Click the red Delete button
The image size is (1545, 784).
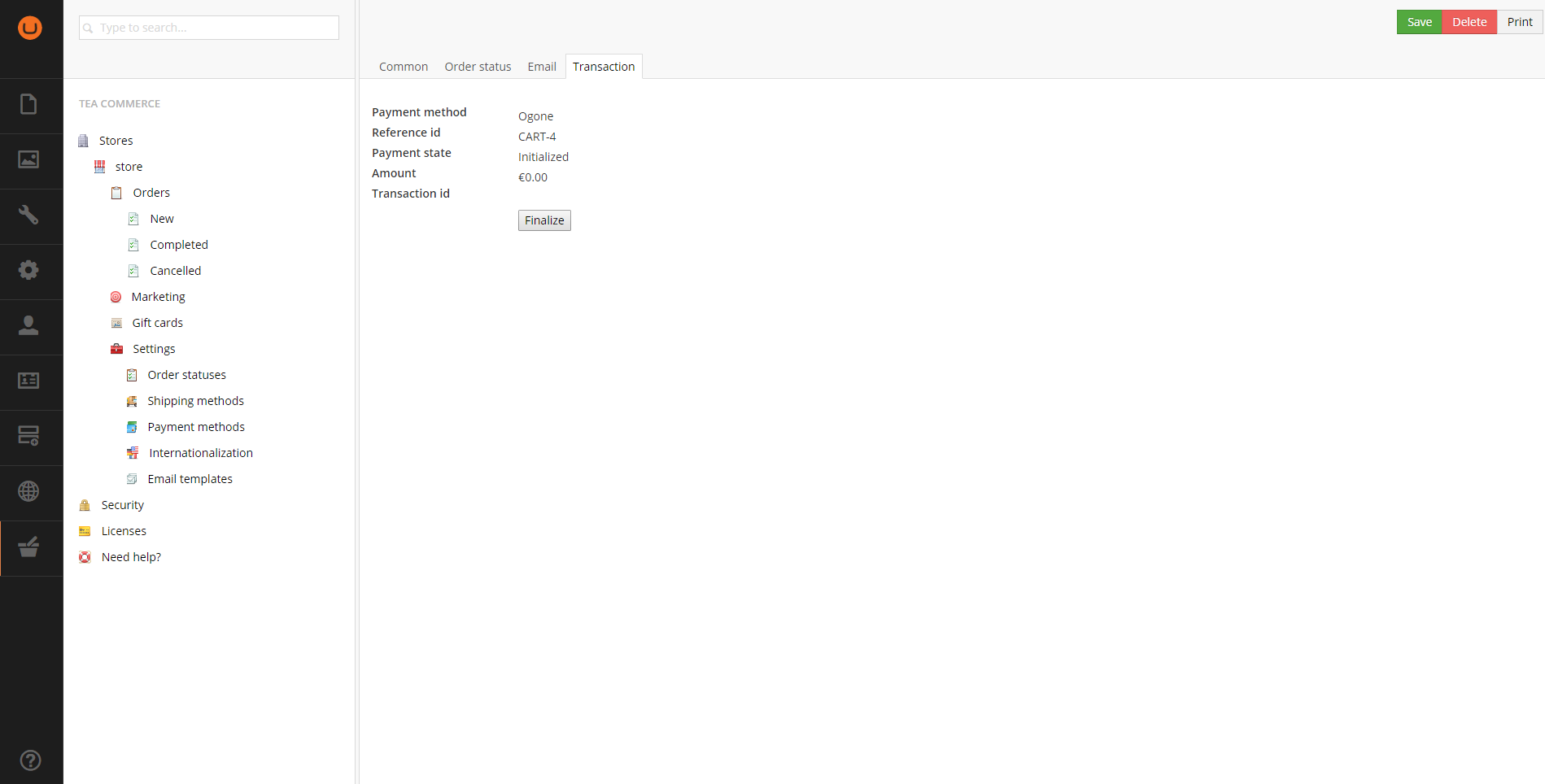click(1469, 22)
